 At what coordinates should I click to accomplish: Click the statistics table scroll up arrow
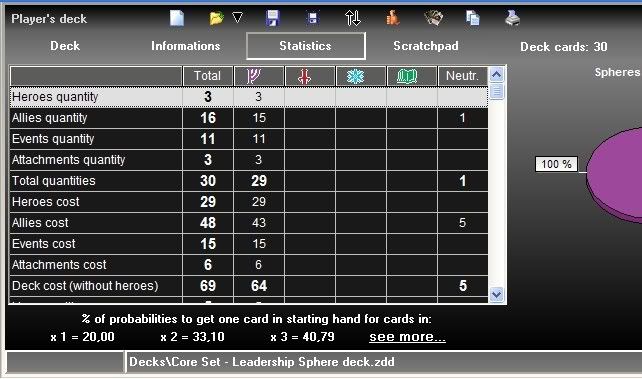(x=497, y=74)
